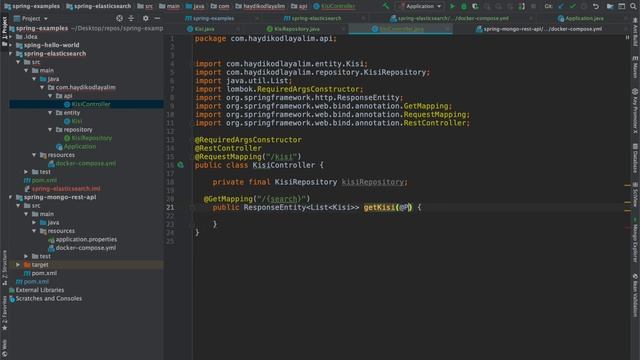This screenshot has width=640, height=360.
Task: Click @RestController annotation in code
Action: [228, 148]
